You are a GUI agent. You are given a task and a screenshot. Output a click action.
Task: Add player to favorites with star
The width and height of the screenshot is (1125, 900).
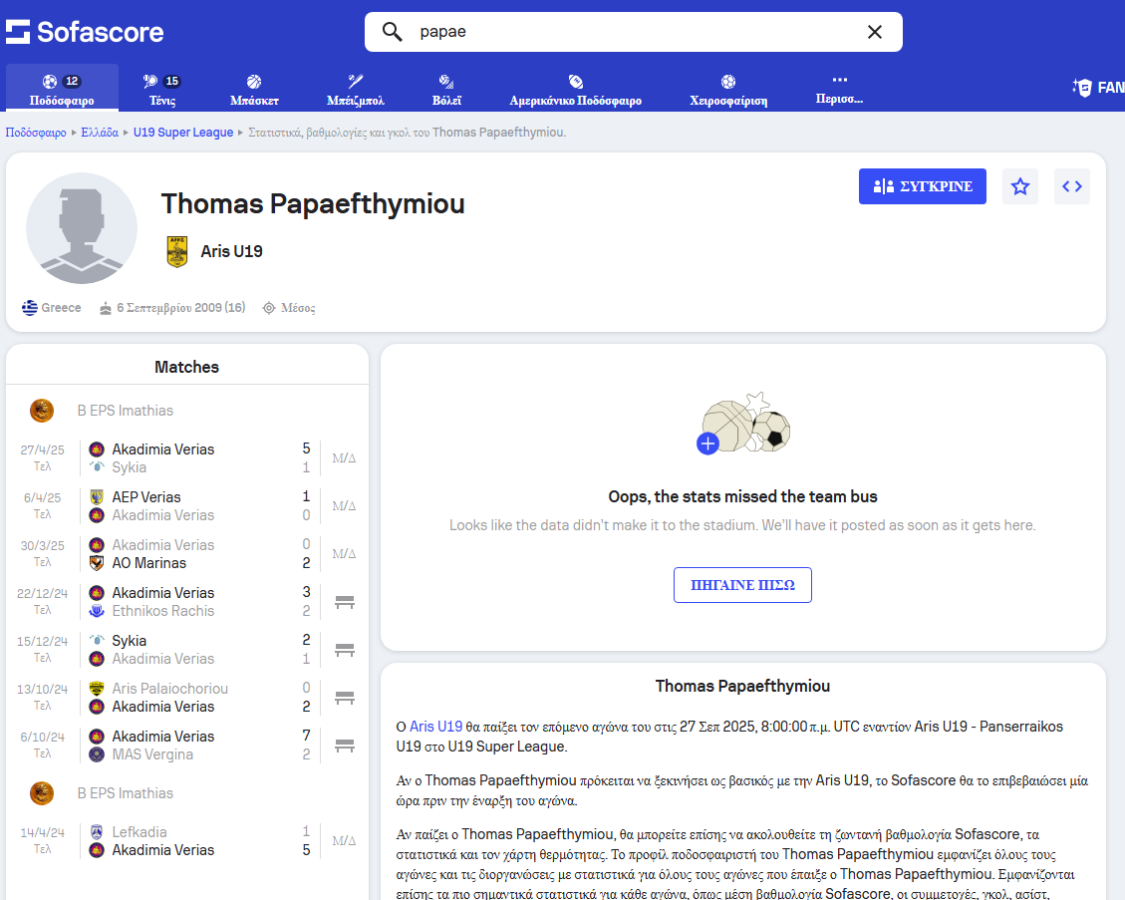click(1020, 187)
